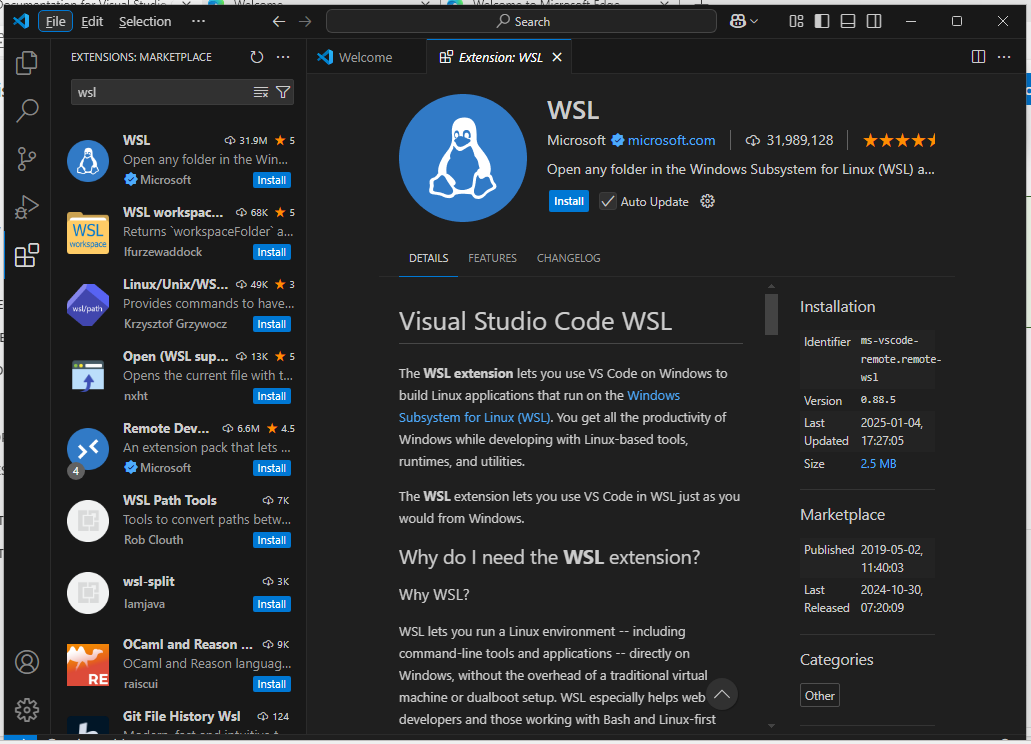Refresh the extensions marketplace list
Image resolution: width=1031 pixels, height=744 pixels.
click(257, 58)
